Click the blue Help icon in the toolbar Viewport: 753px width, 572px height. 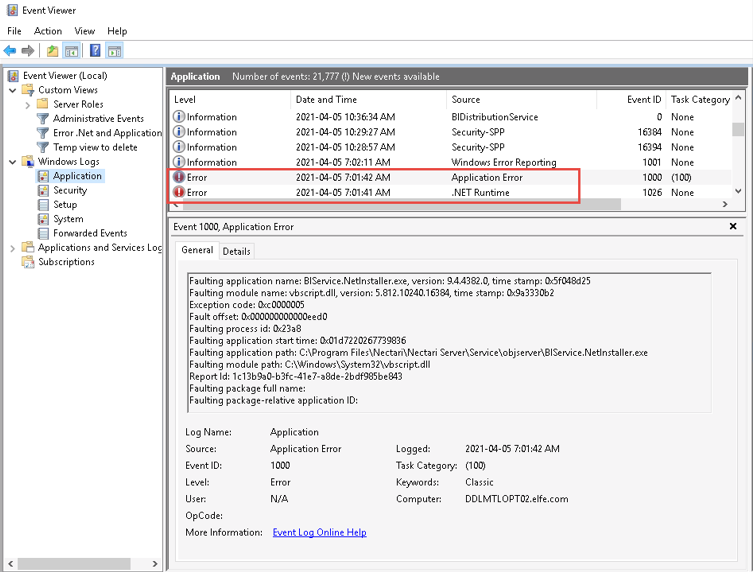click(x=95, y=51)
